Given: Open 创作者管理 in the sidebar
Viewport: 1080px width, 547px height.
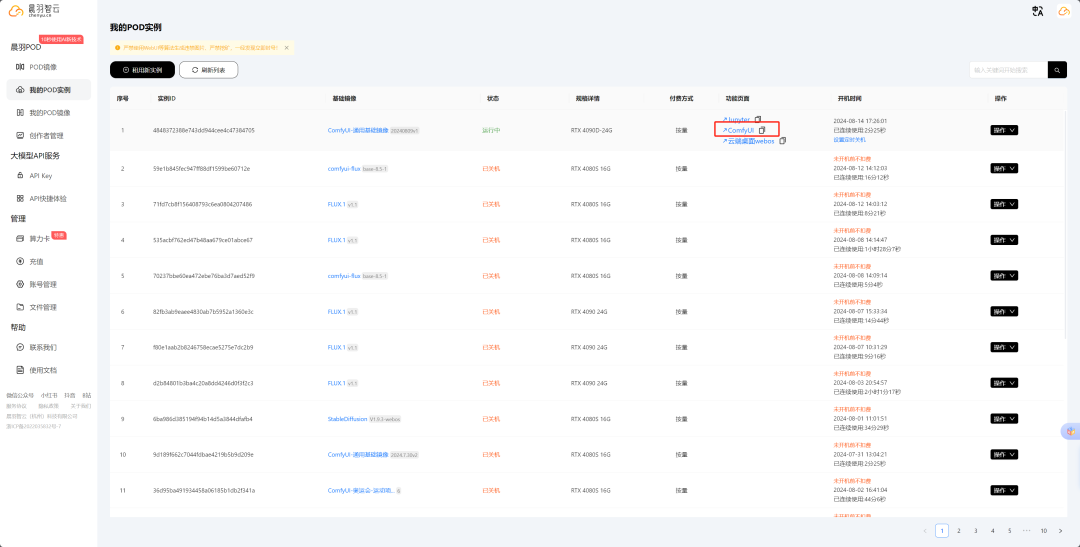Looking at the screenshot, I should coord(45,135).
